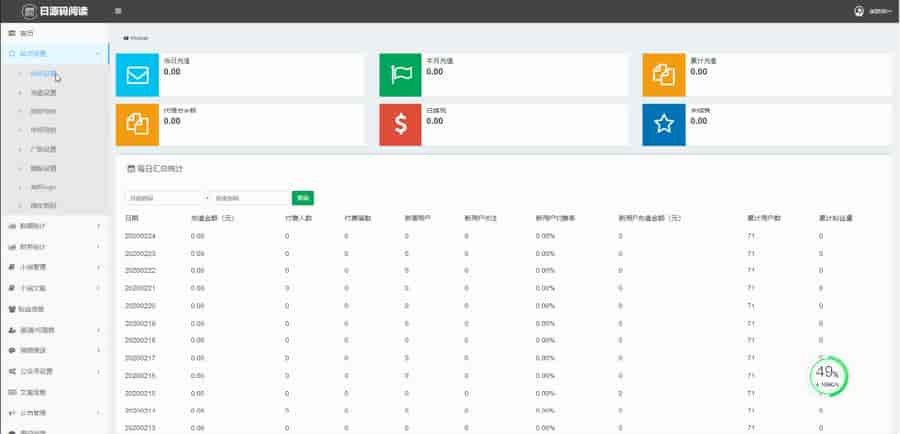Click the start date input field
Viewport: 900px width, 434px height.
[x=163, y=198]
